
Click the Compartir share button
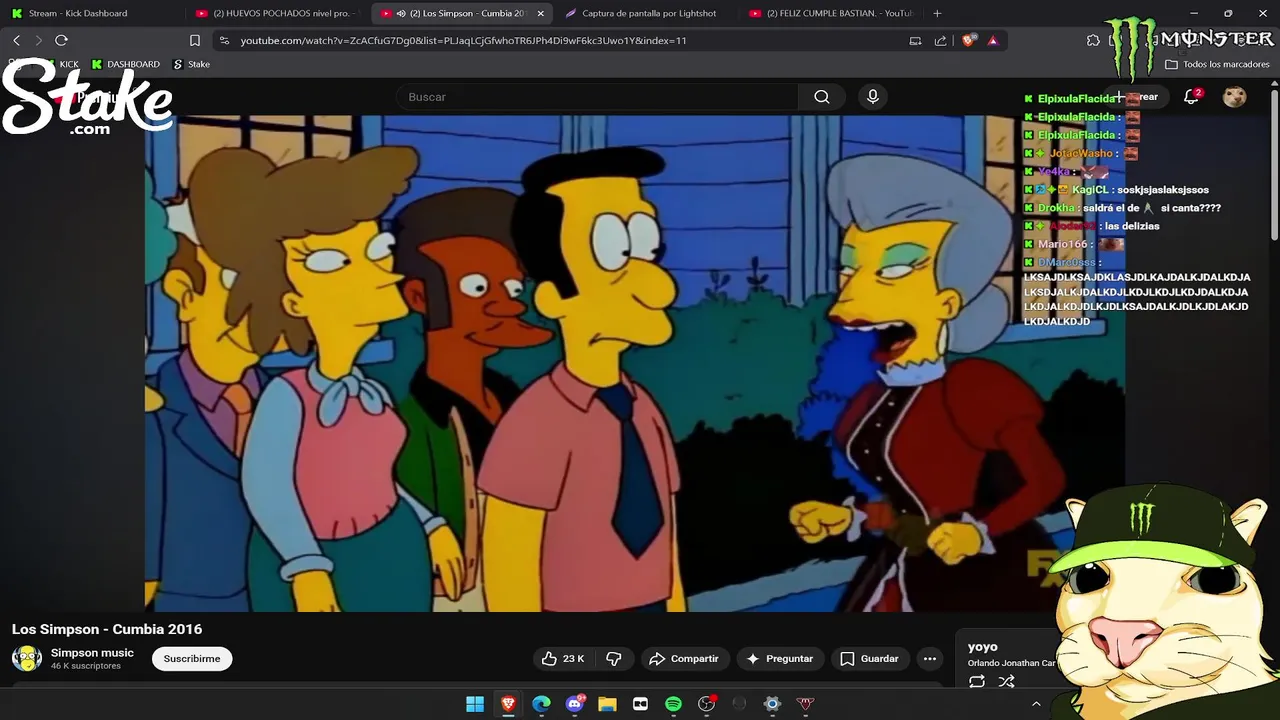click(x=684, y=659)
